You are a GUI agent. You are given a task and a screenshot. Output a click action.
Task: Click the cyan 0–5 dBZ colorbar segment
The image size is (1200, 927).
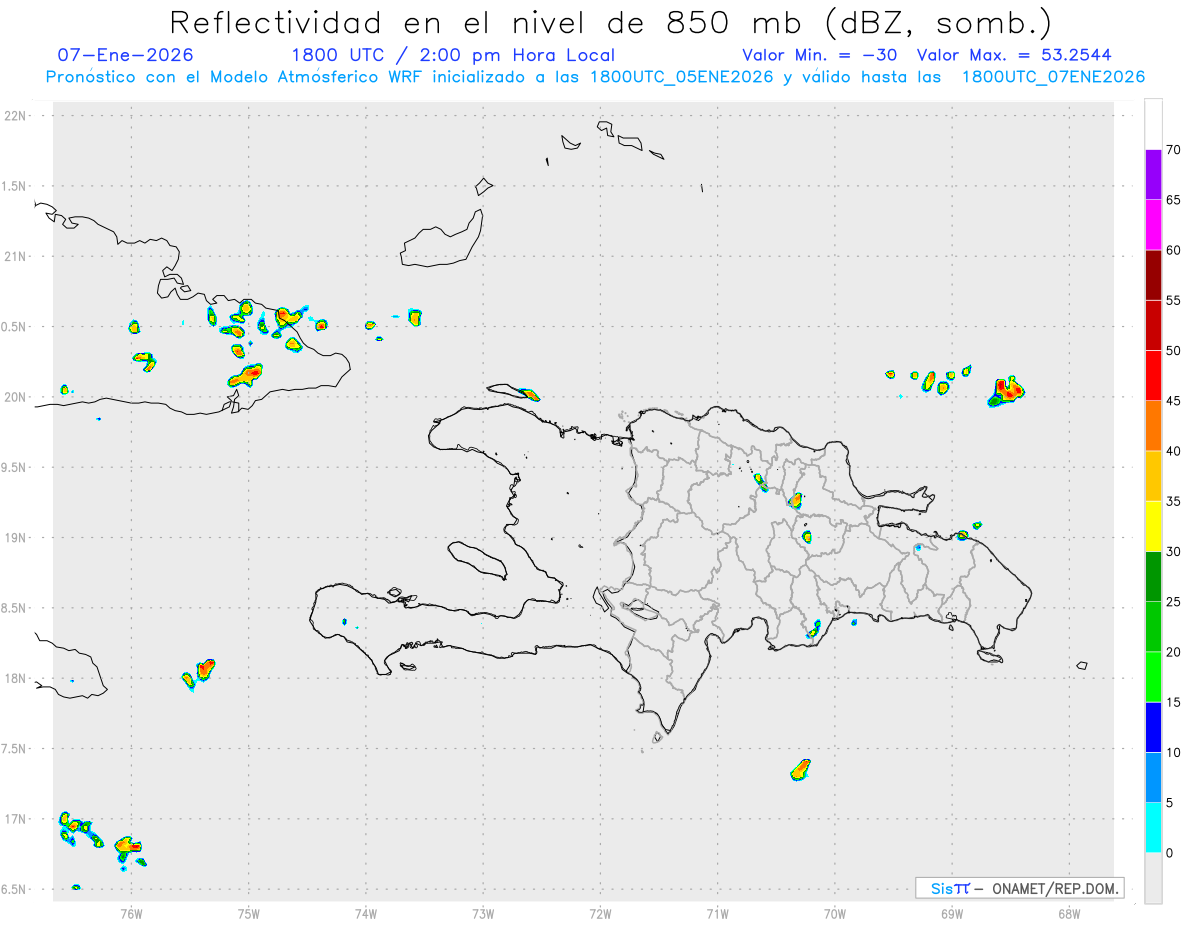point(1153,827)
